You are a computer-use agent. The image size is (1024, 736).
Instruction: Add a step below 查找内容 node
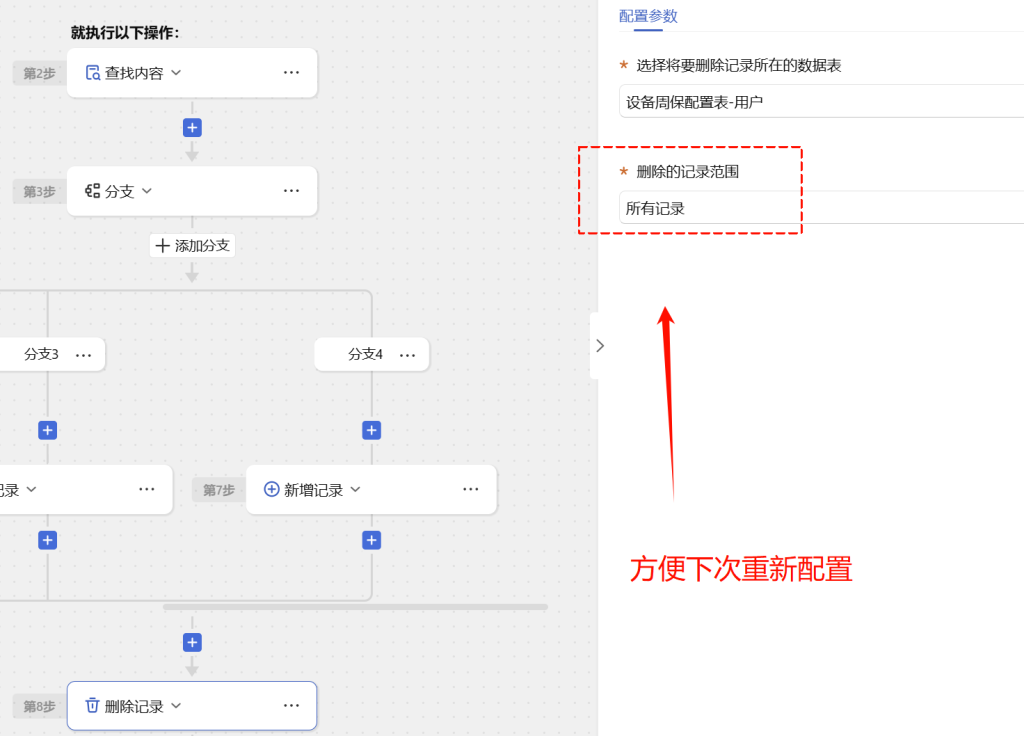pos(192,127)
